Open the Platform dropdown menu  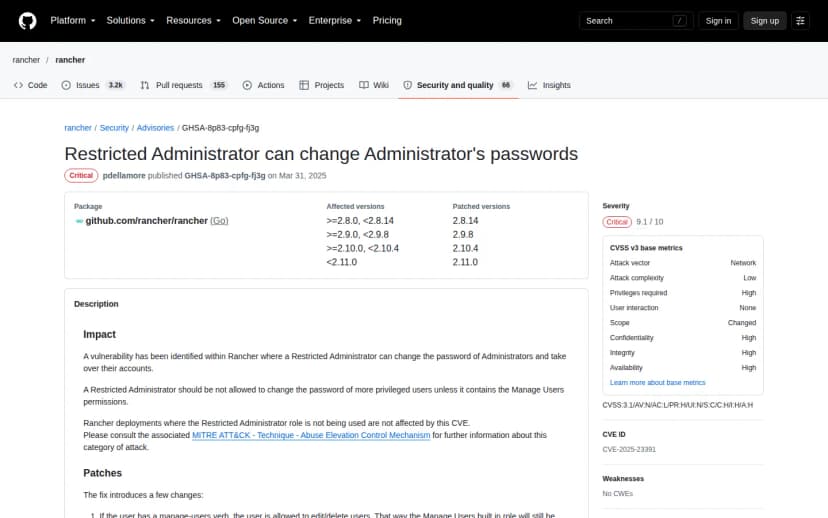(x=73, y=21)
